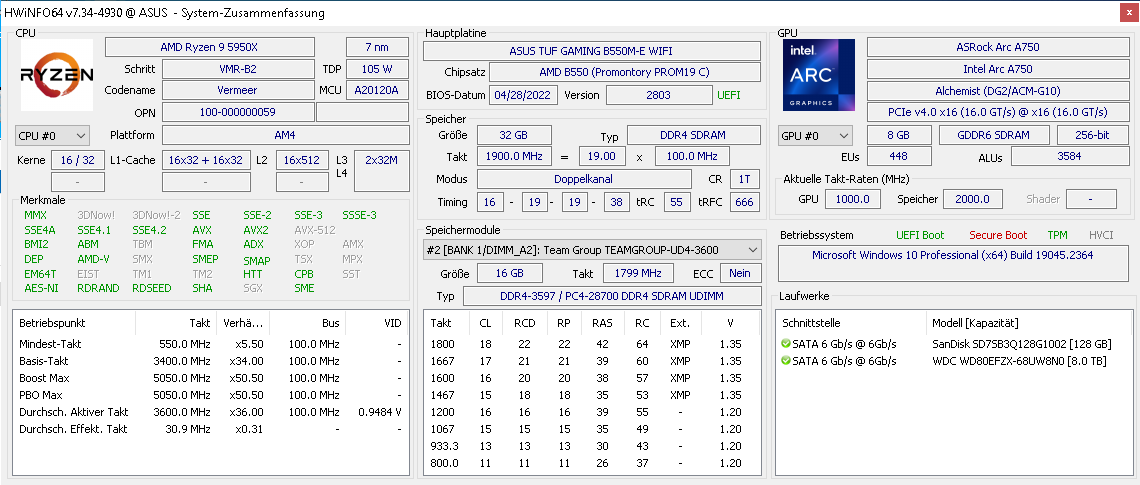Click the OPN 100-000000059 field
1140x485 pixels.
click(x=237, y=112)
